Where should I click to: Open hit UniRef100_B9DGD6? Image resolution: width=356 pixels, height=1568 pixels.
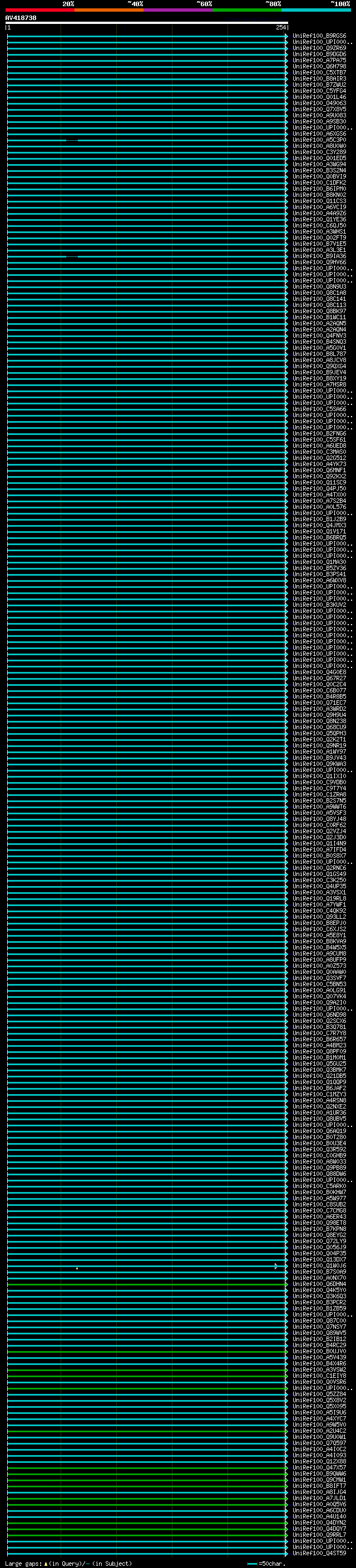(x=319, y=54)
